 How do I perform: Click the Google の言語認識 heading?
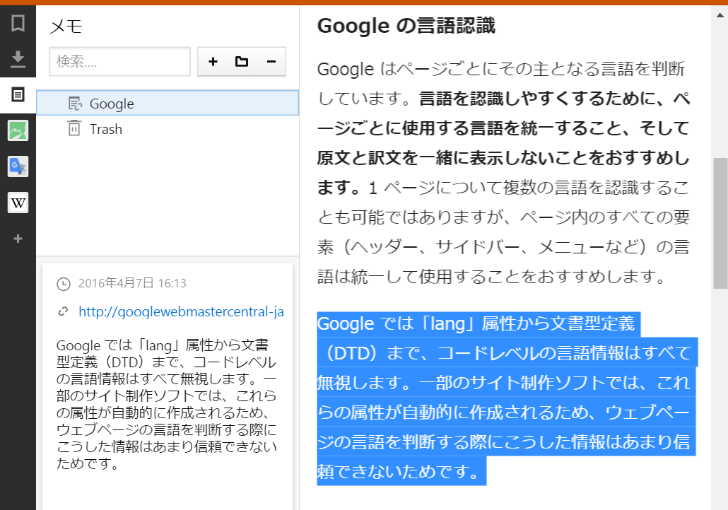[x=406, y=26]
